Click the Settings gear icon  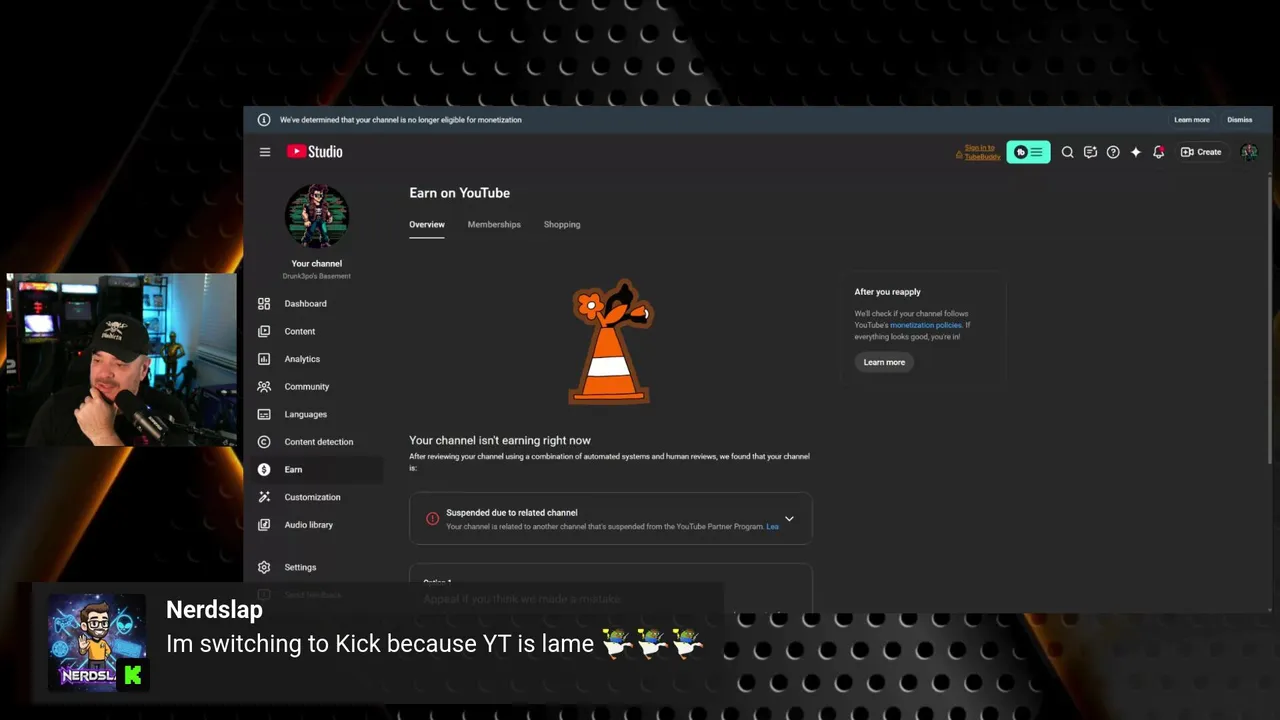click(x=264, y=567)
